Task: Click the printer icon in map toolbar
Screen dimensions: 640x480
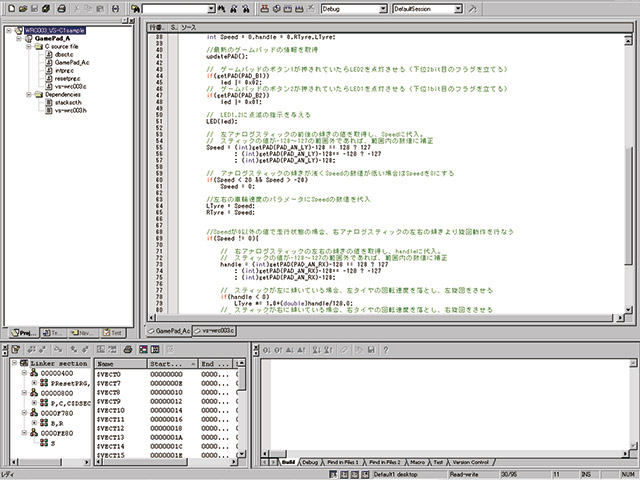Action: (x=128, y=349)
